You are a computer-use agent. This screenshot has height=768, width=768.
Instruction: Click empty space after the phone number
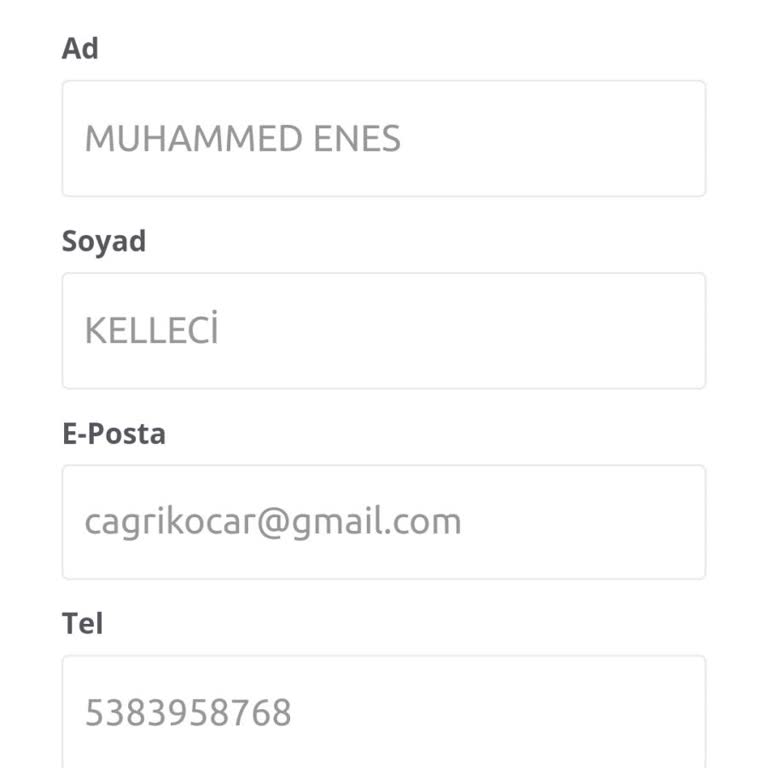coord(500,712)
